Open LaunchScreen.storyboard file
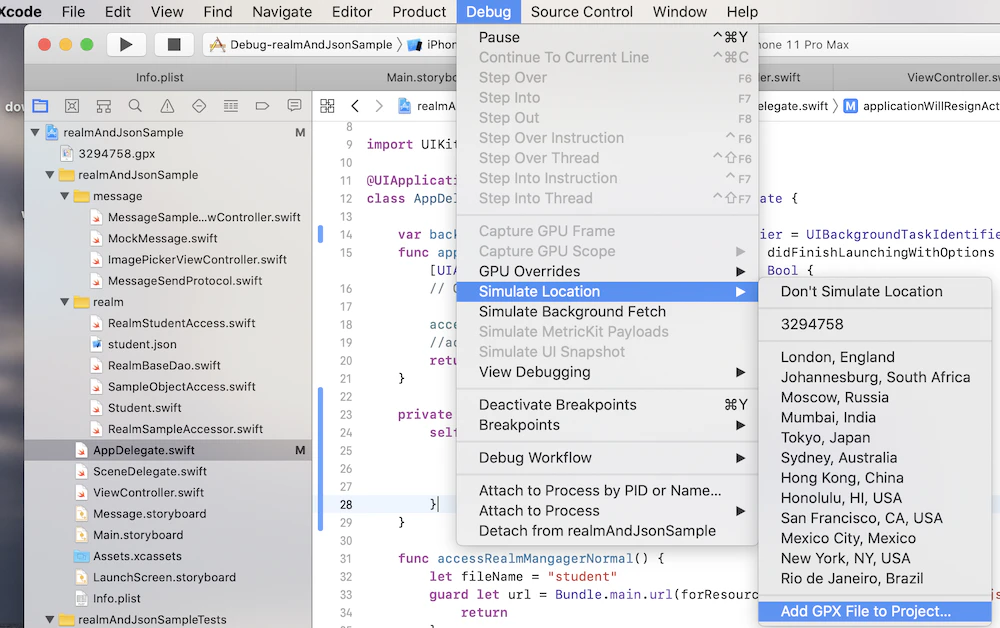Image resolution: width=1000 pixels, height=628 pixels. click(164, 578)
